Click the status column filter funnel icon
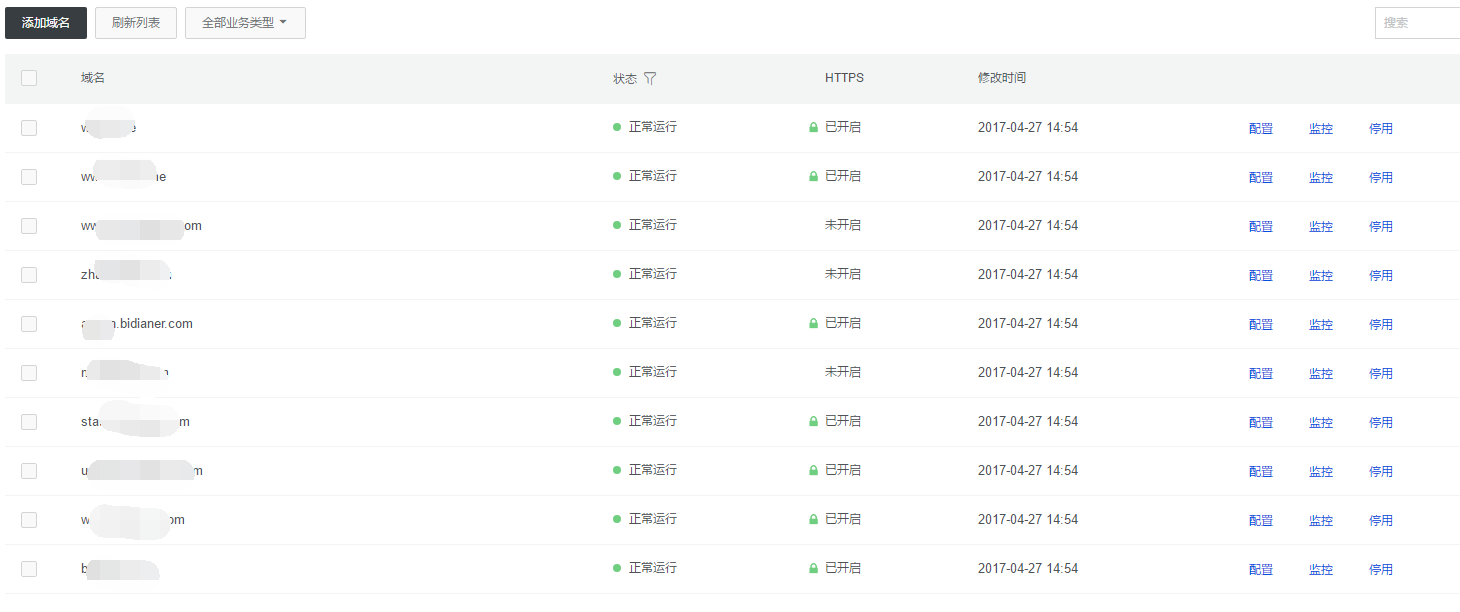 pos(650,78)
